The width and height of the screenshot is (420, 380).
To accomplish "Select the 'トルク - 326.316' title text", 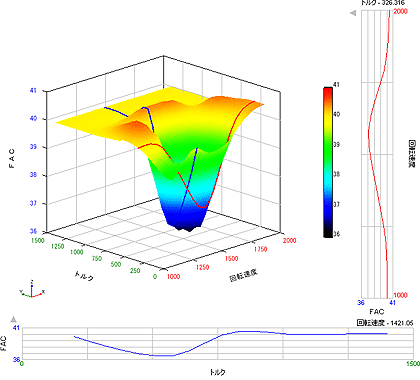I will [383, 3].
